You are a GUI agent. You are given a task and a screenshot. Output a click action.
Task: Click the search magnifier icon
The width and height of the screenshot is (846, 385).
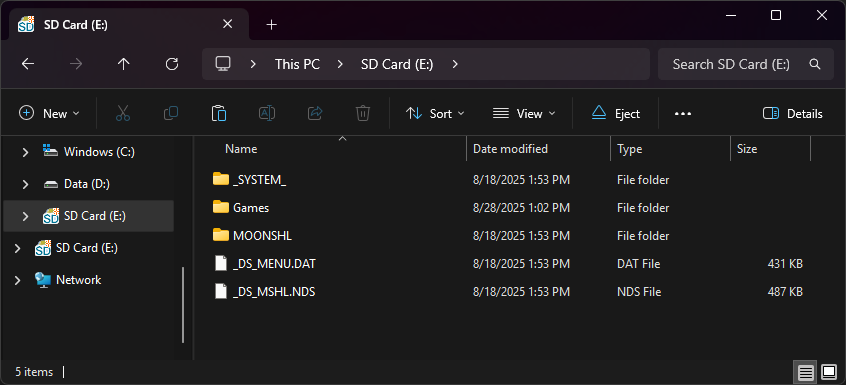(x=815, y=64)
